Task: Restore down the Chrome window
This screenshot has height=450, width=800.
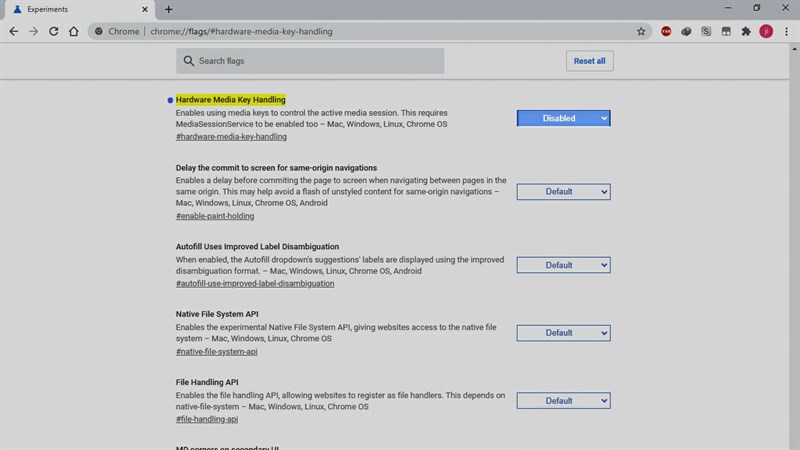Action: pyautogui.click(x=757, y=8)
